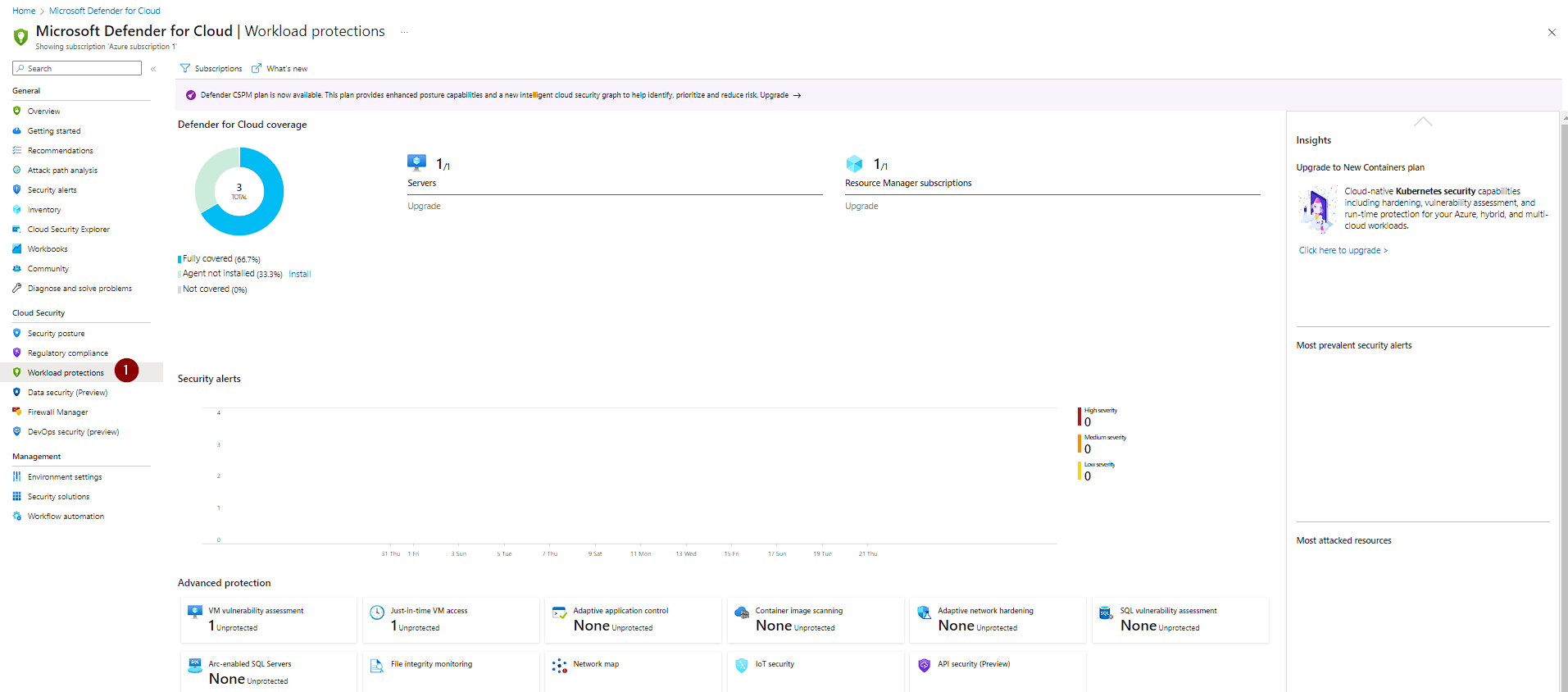Click the Medium severity orange indicator
The image size is (1568, 692).
[1079, 444]
